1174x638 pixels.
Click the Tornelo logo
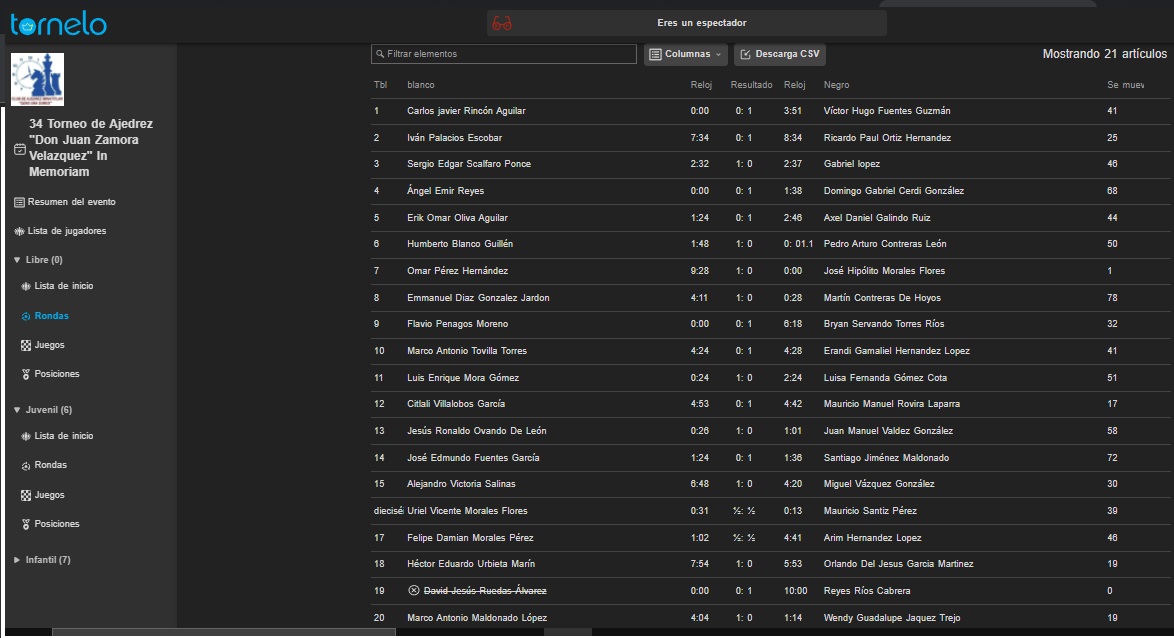(59, 23)
